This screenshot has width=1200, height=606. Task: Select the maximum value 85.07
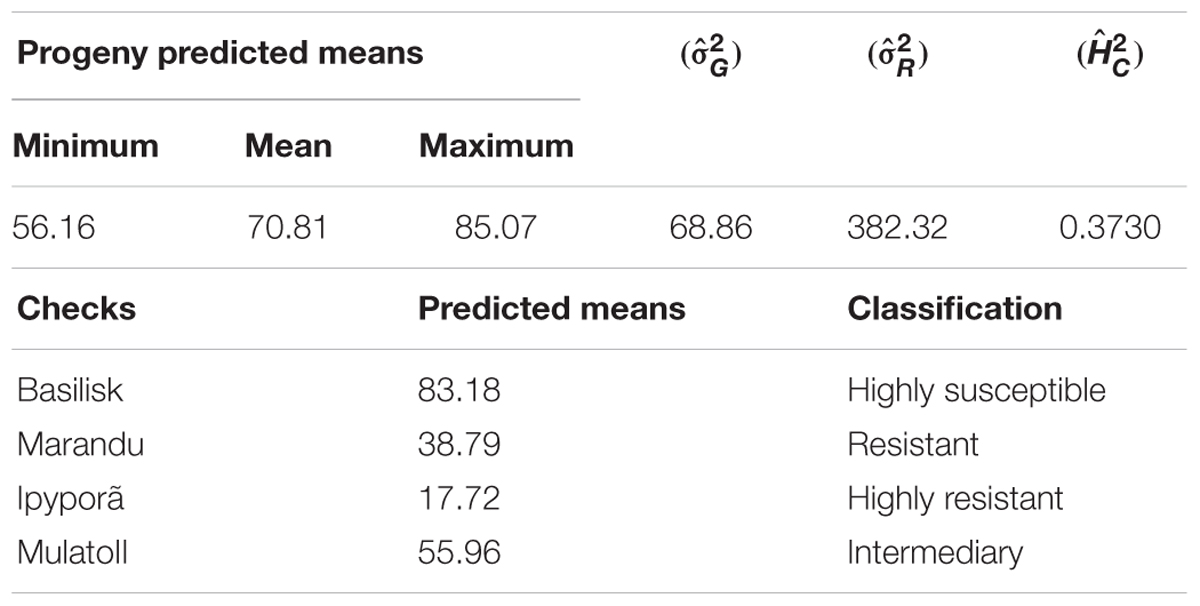(x=495, y=228)
